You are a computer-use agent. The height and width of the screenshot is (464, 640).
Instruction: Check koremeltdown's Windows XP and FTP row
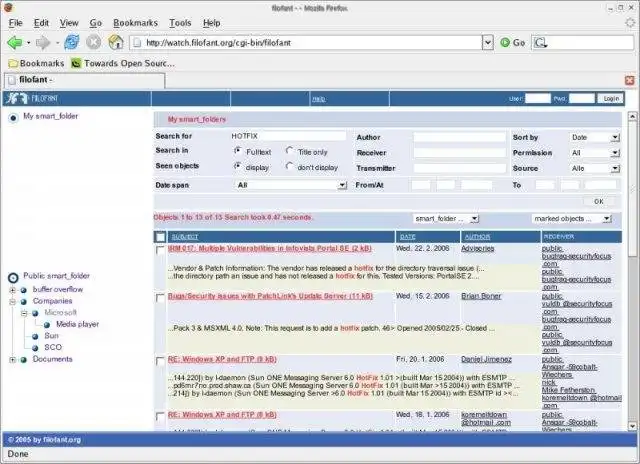tap(160, 416)
